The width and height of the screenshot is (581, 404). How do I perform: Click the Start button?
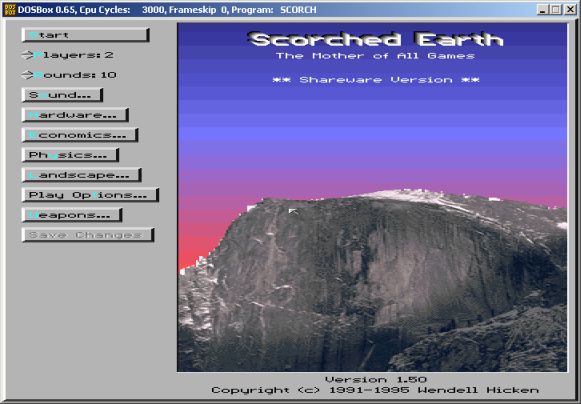pos(86,35)
